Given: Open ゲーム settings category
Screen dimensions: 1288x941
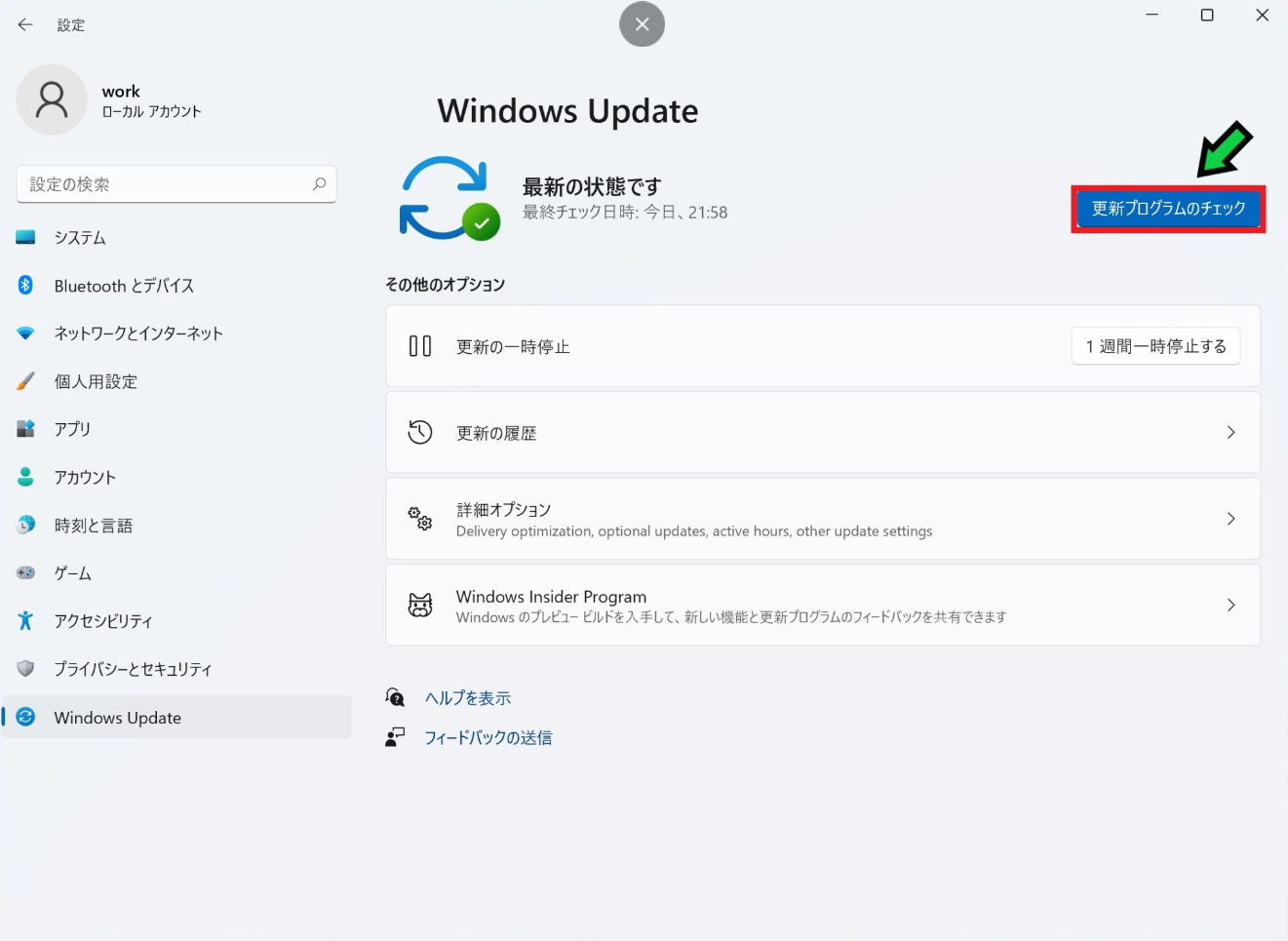Looking at the screenshot, I should pyautogui.click(x=176, y=572).
